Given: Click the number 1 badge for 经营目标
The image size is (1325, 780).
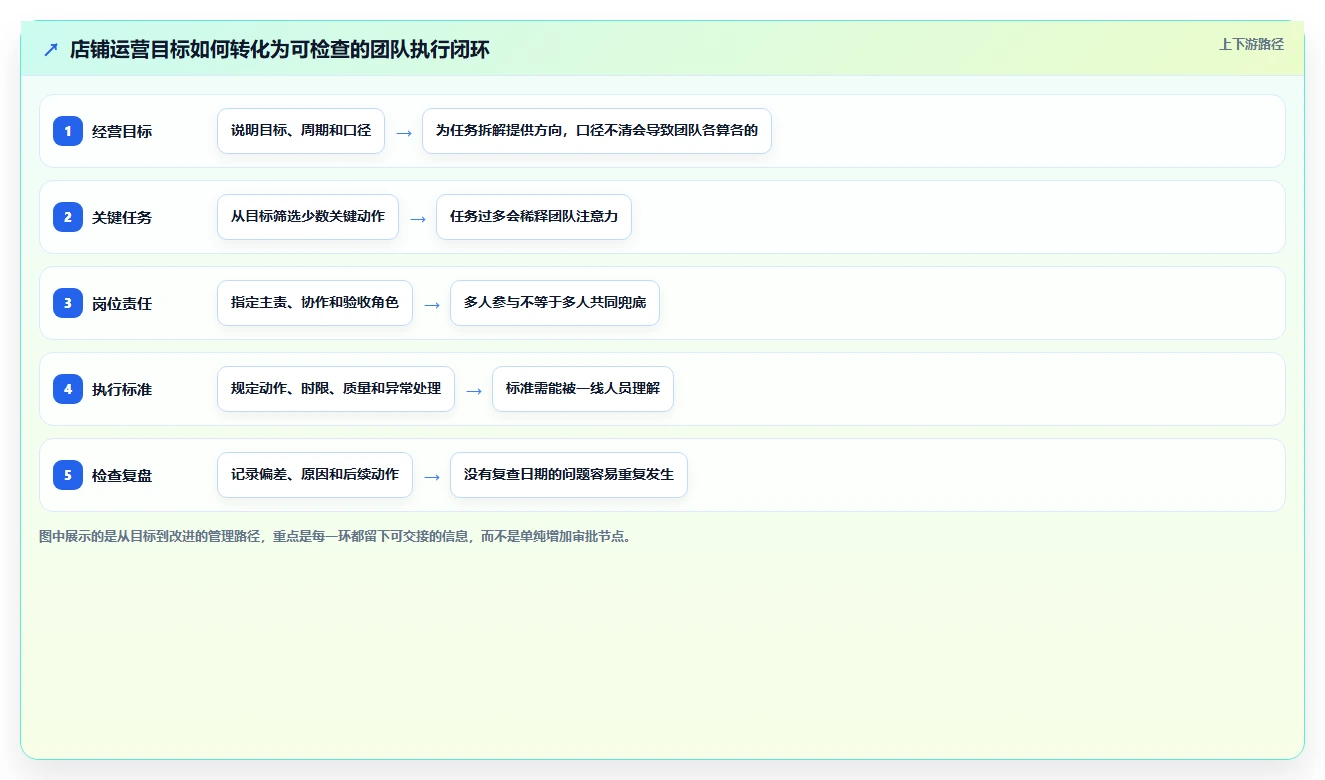Looking at the screenshot, I should [68, 131].
